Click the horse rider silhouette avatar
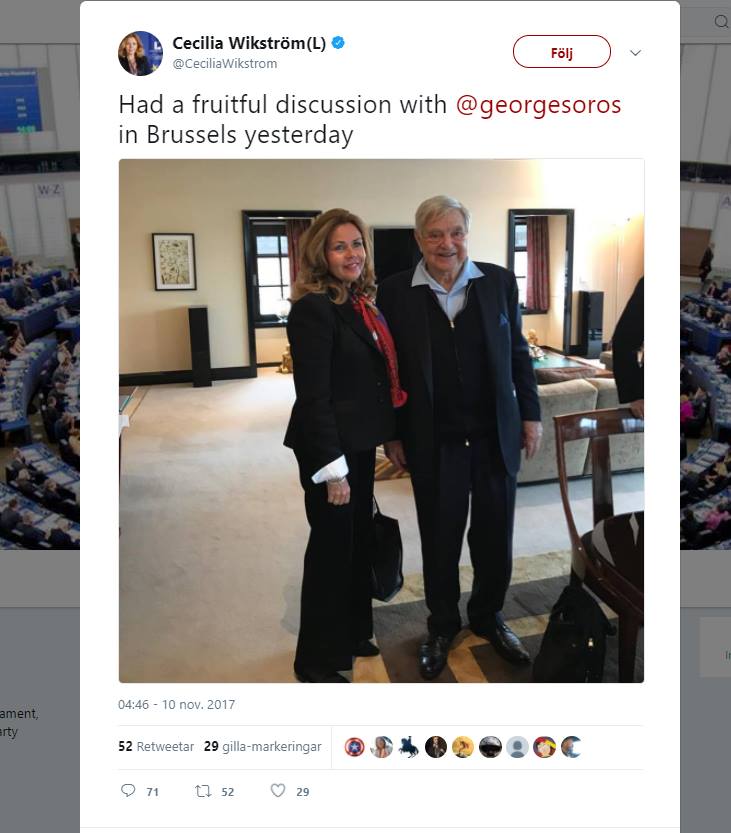 409,747
